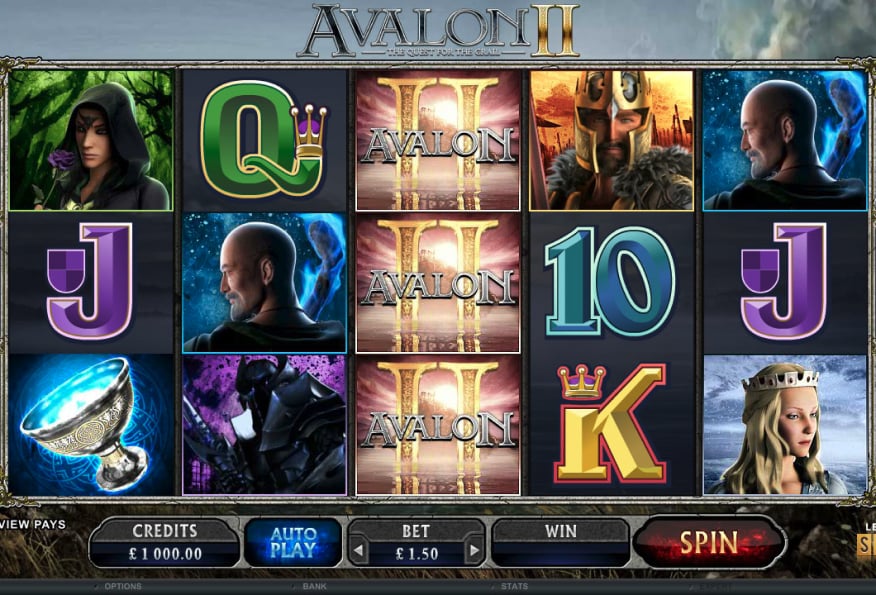Start the Auto Play feature
The image size is (876, 595).
[293, 542]
